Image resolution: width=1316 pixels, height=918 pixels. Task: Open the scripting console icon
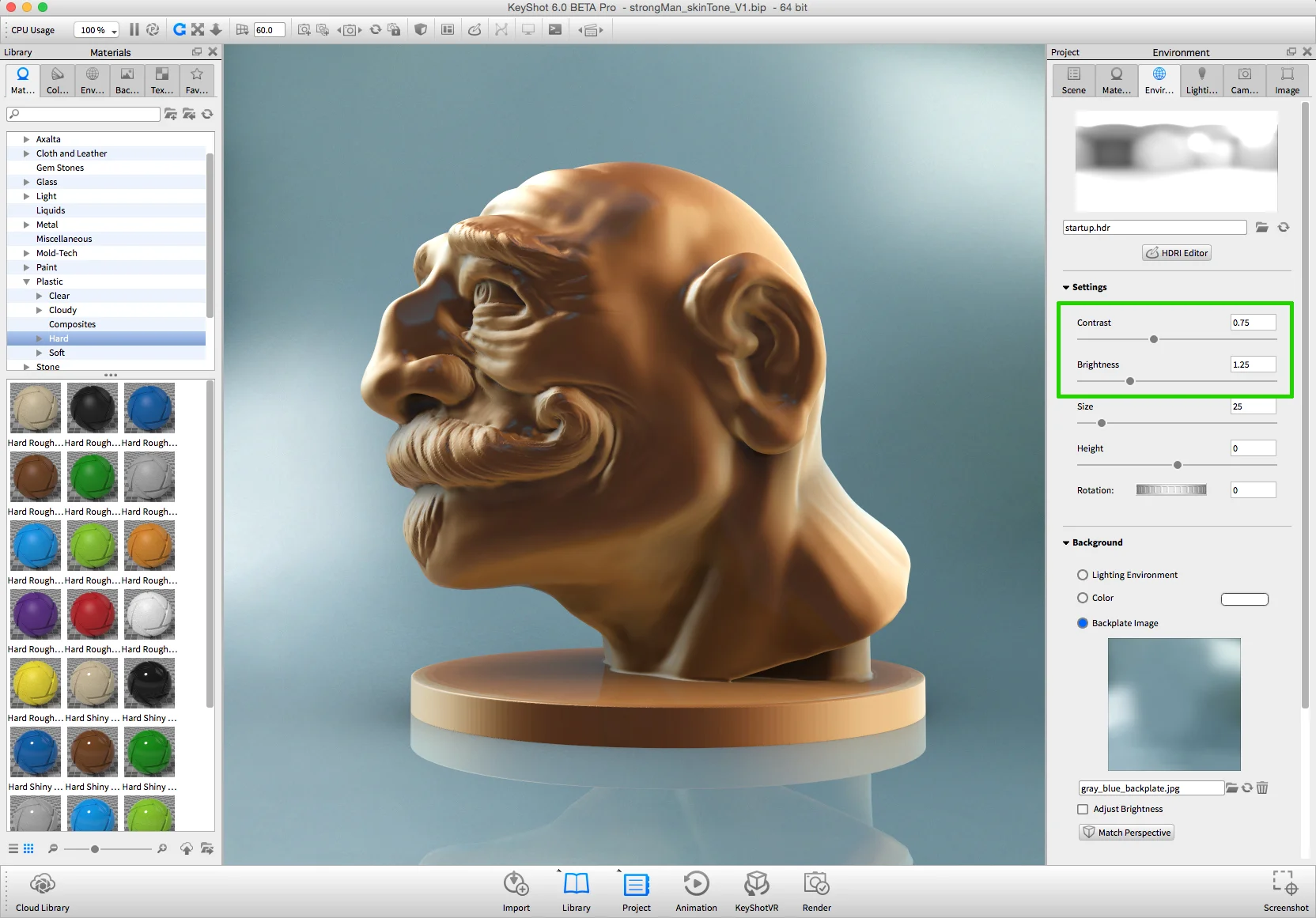click(555, 29)
